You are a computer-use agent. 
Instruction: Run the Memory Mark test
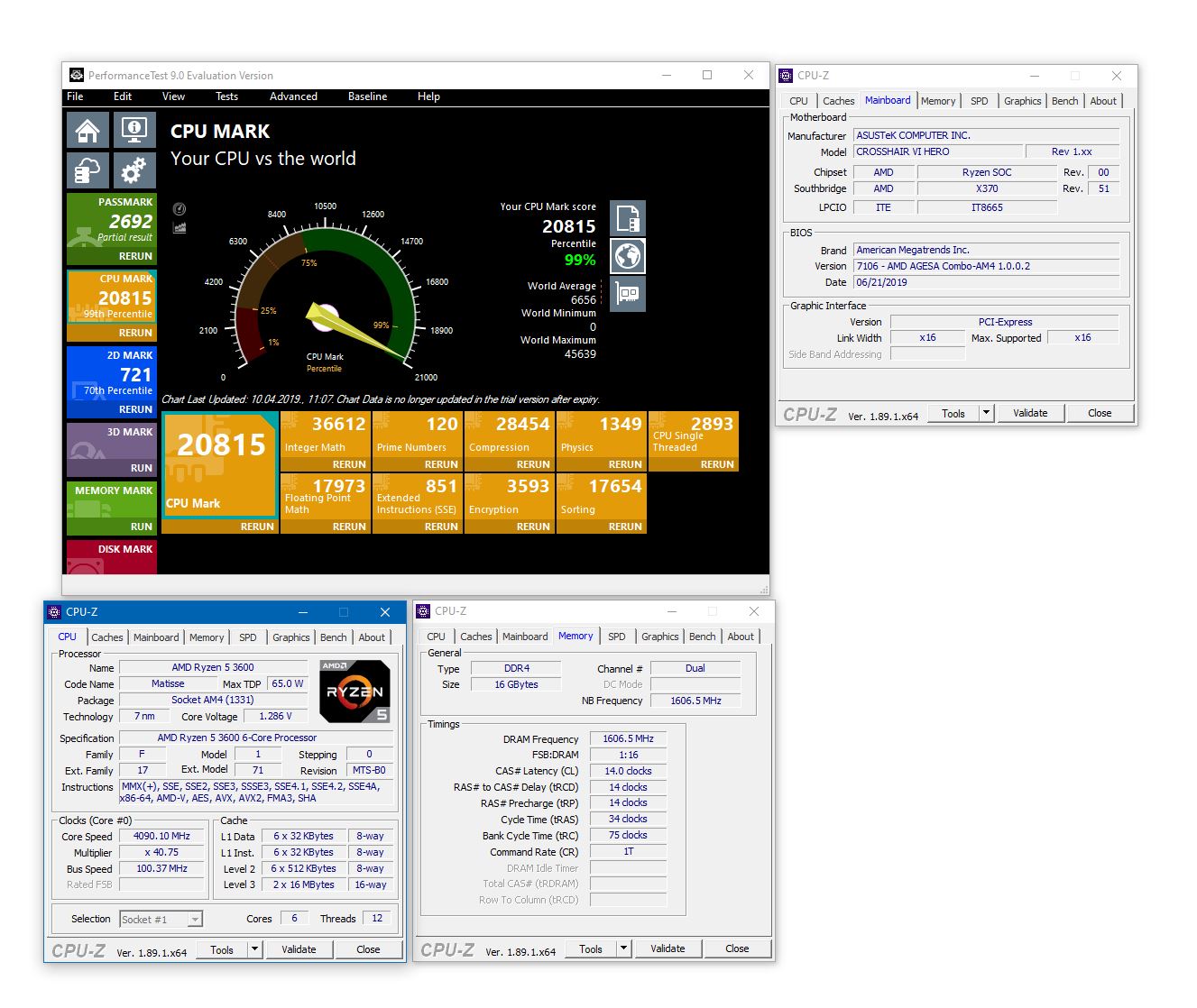[142, 527]
